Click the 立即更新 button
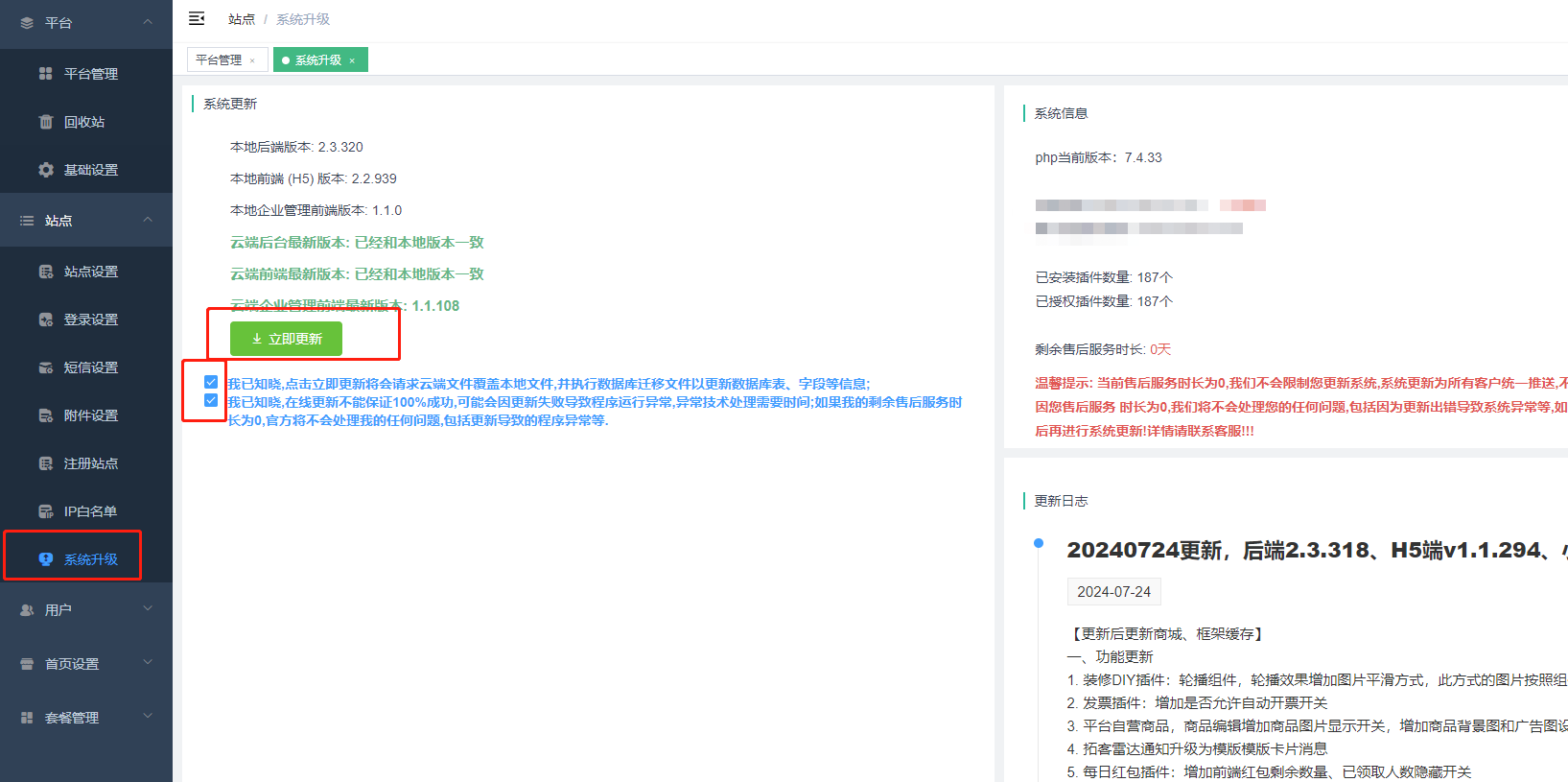 click(x=286, y=339)
